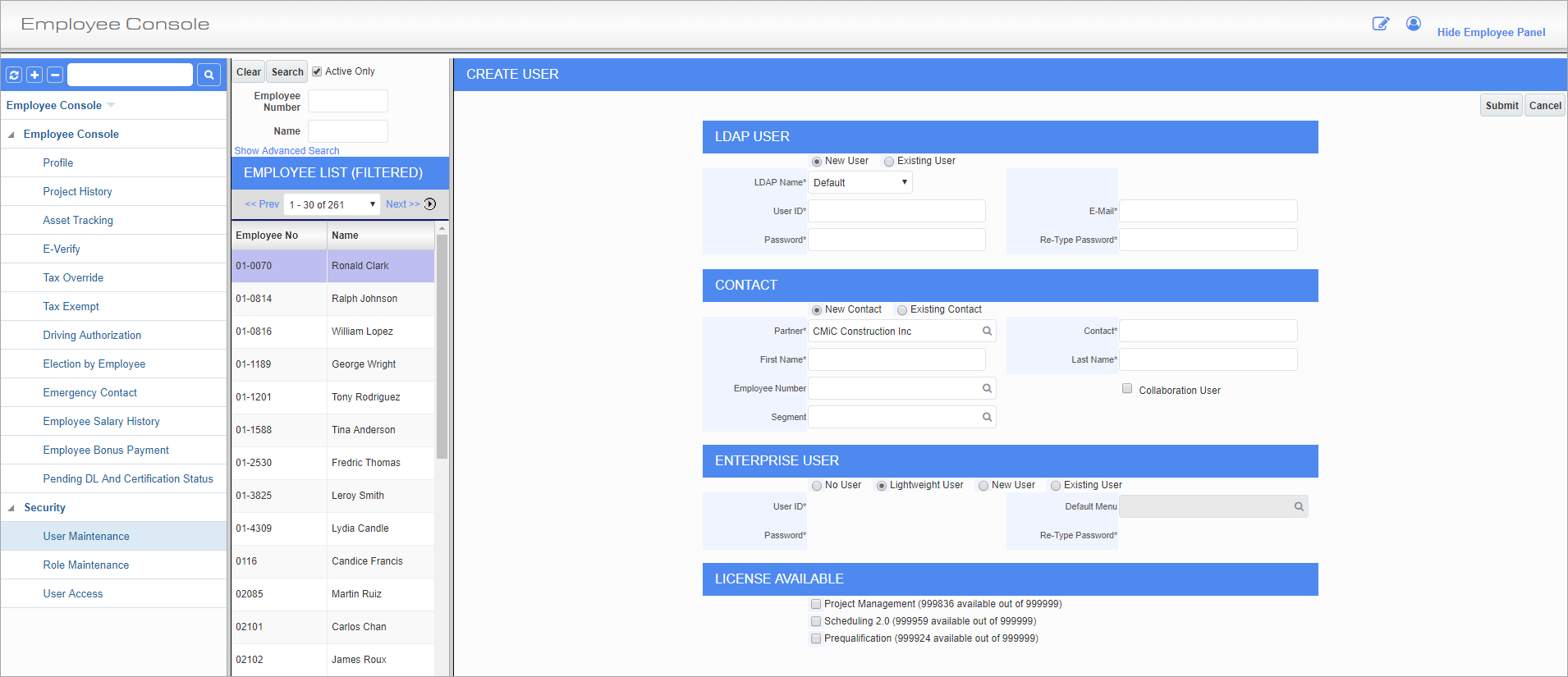
Task: Select the Enterprise New User radio button
Action: point(983,486)
